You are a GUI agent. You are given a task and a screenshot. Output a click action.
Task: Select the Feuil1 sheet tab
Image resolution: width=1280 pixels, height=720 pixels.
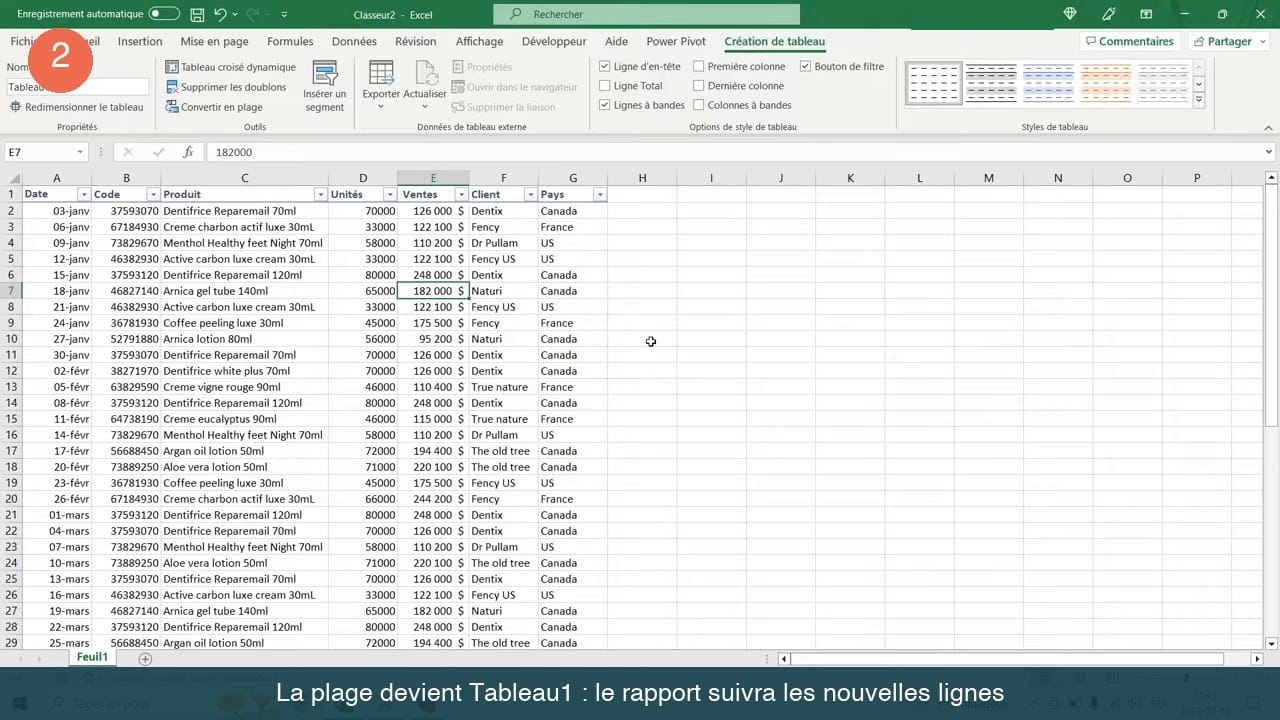tap(92, 658)
